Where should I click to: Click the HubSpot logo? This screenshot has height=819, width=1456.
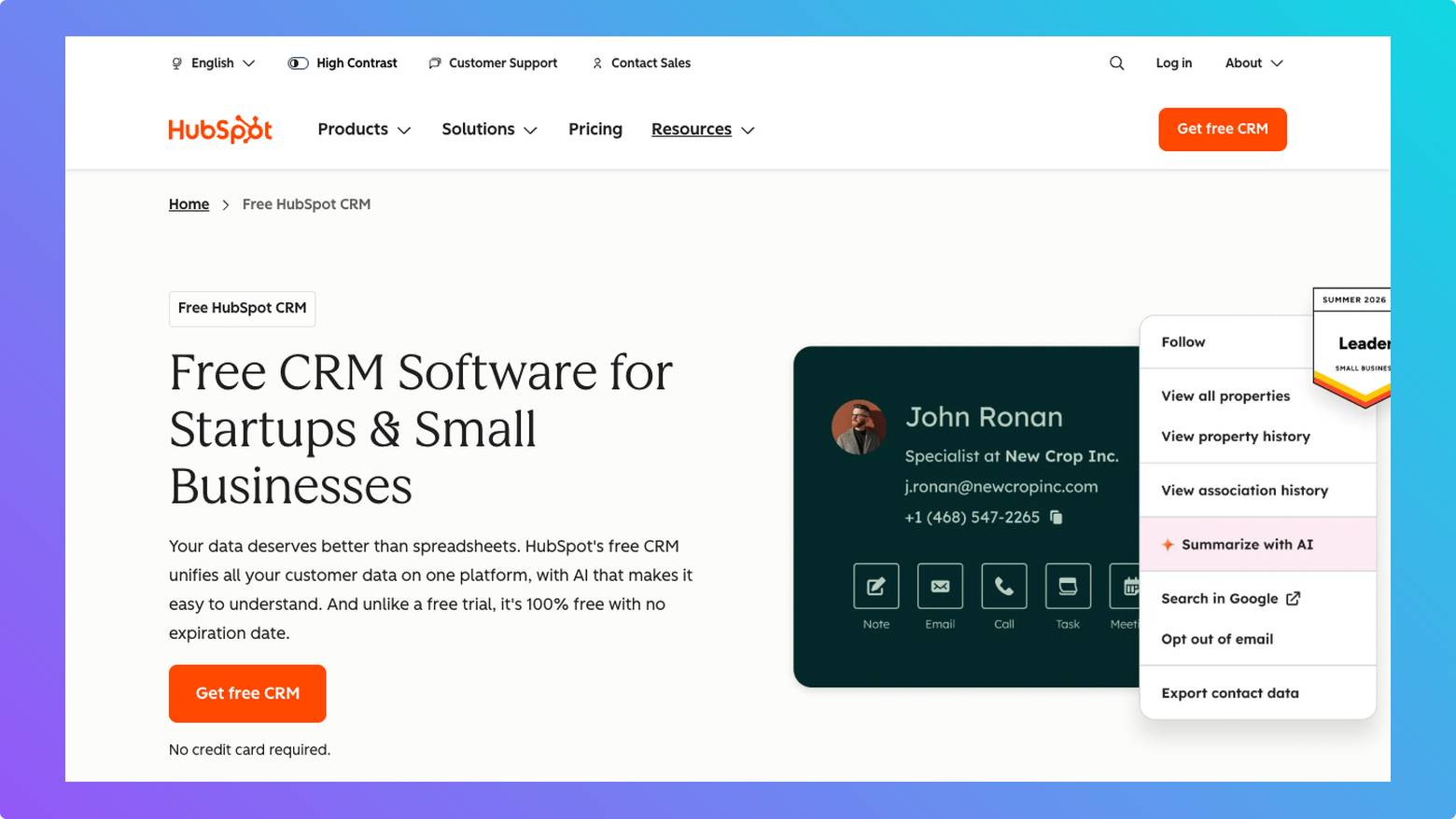(220, 129)
